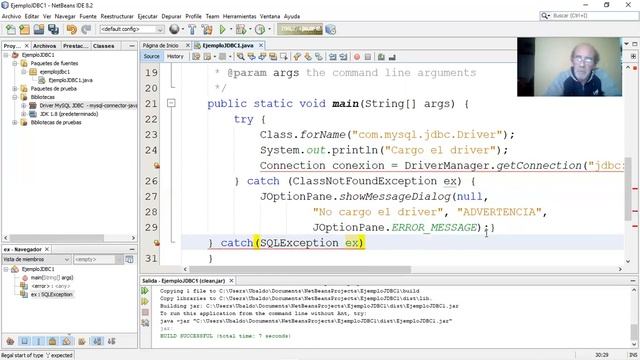The width and height of the screenshot is (640, 360).
Task: Click the lightbulb hint beside the Connection line
Action: click(156, 165)
